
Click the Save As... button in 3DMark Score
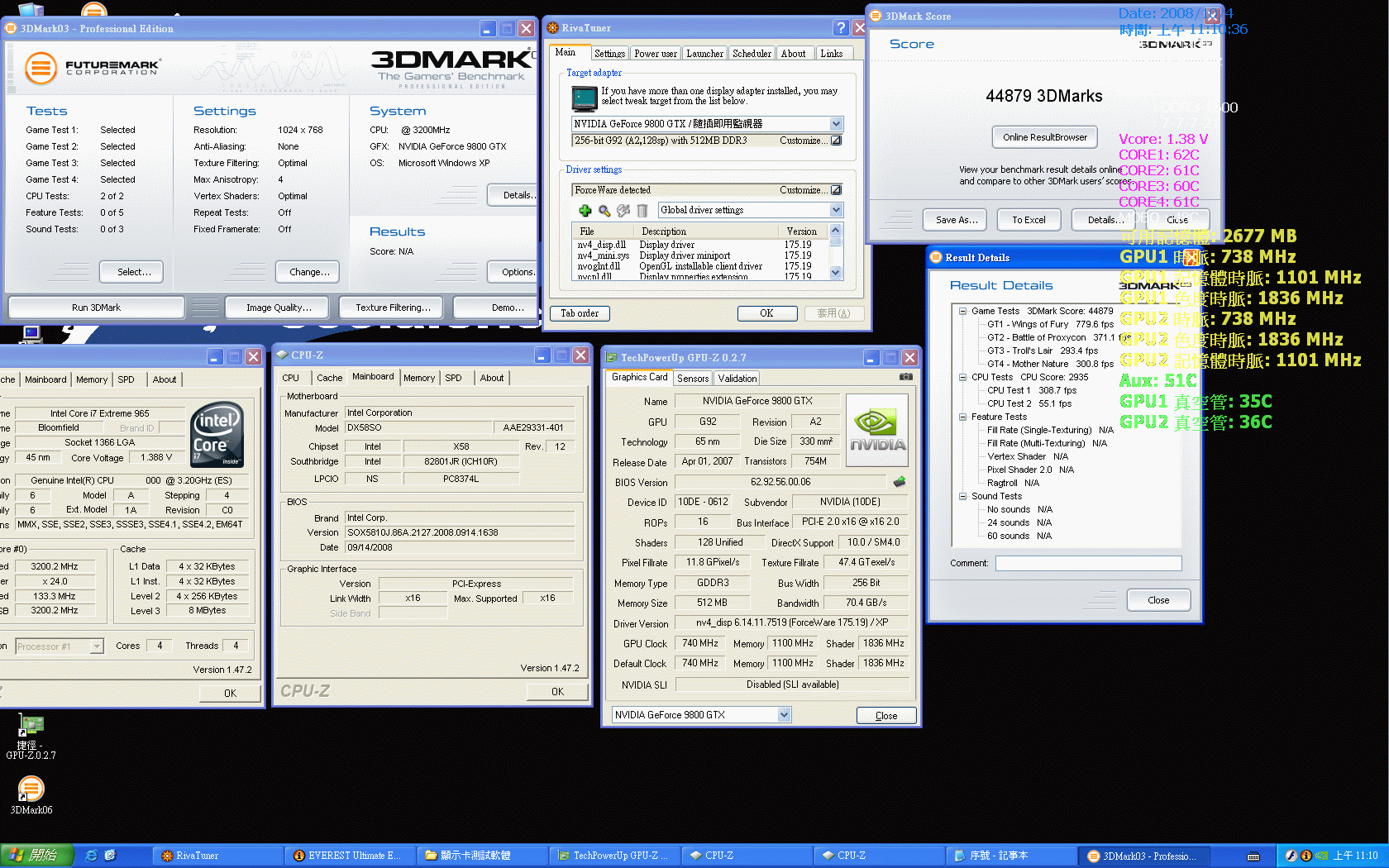957,220
